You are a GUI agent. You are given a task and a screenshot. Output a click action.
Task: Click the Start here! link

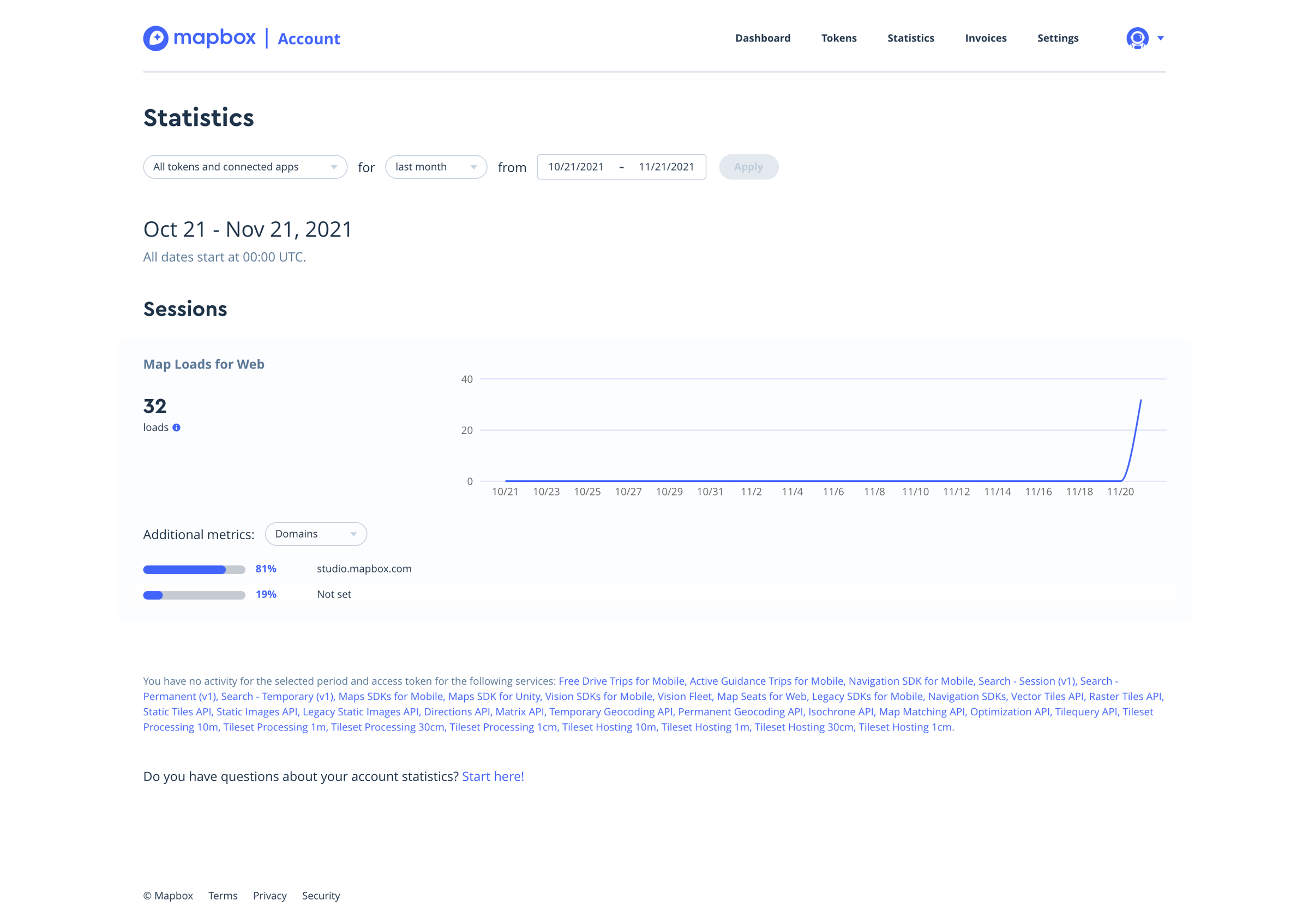click(493, 776)
